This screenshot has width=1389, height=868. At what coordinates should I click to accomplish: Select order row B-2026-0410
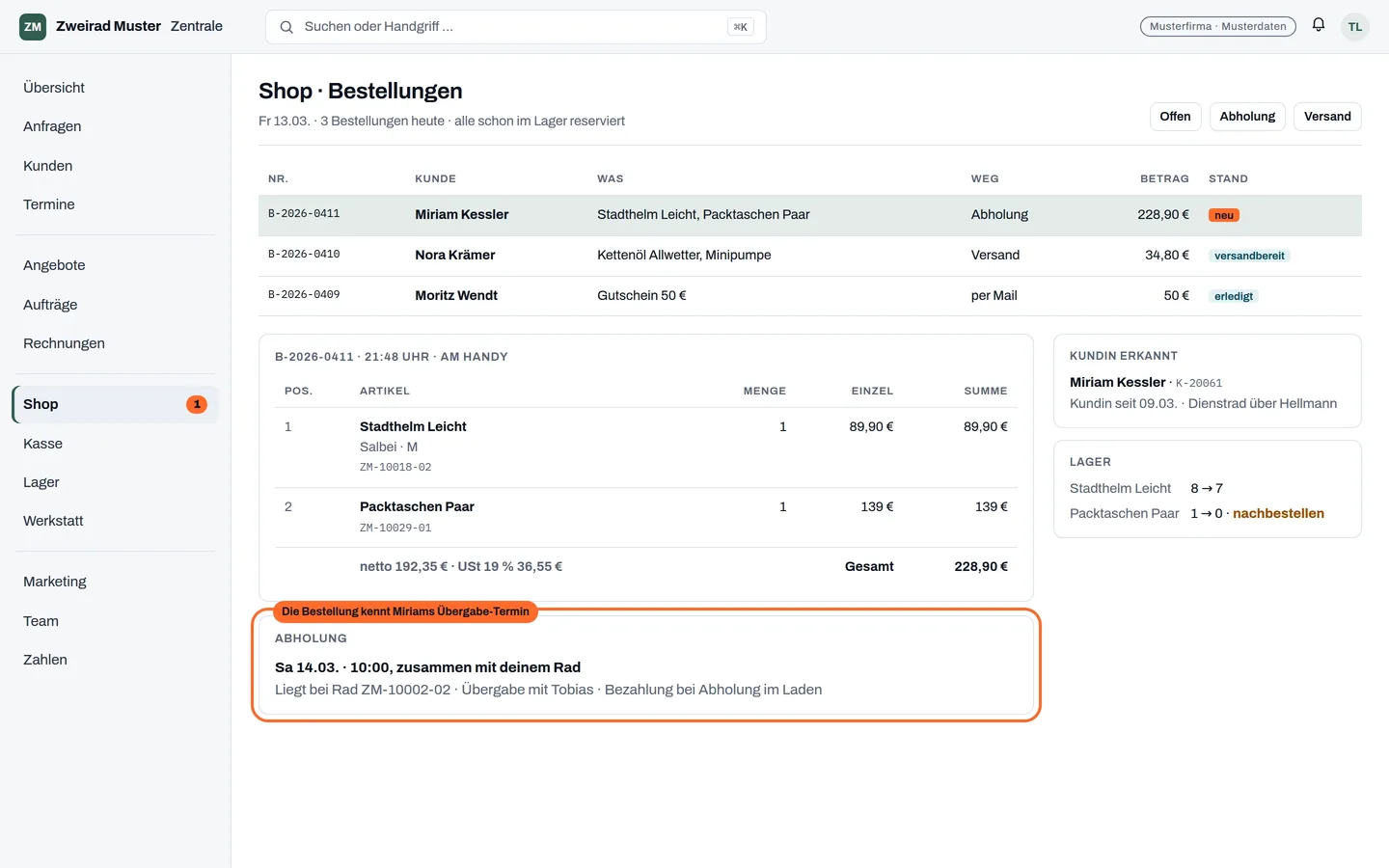tap(810, 256)
